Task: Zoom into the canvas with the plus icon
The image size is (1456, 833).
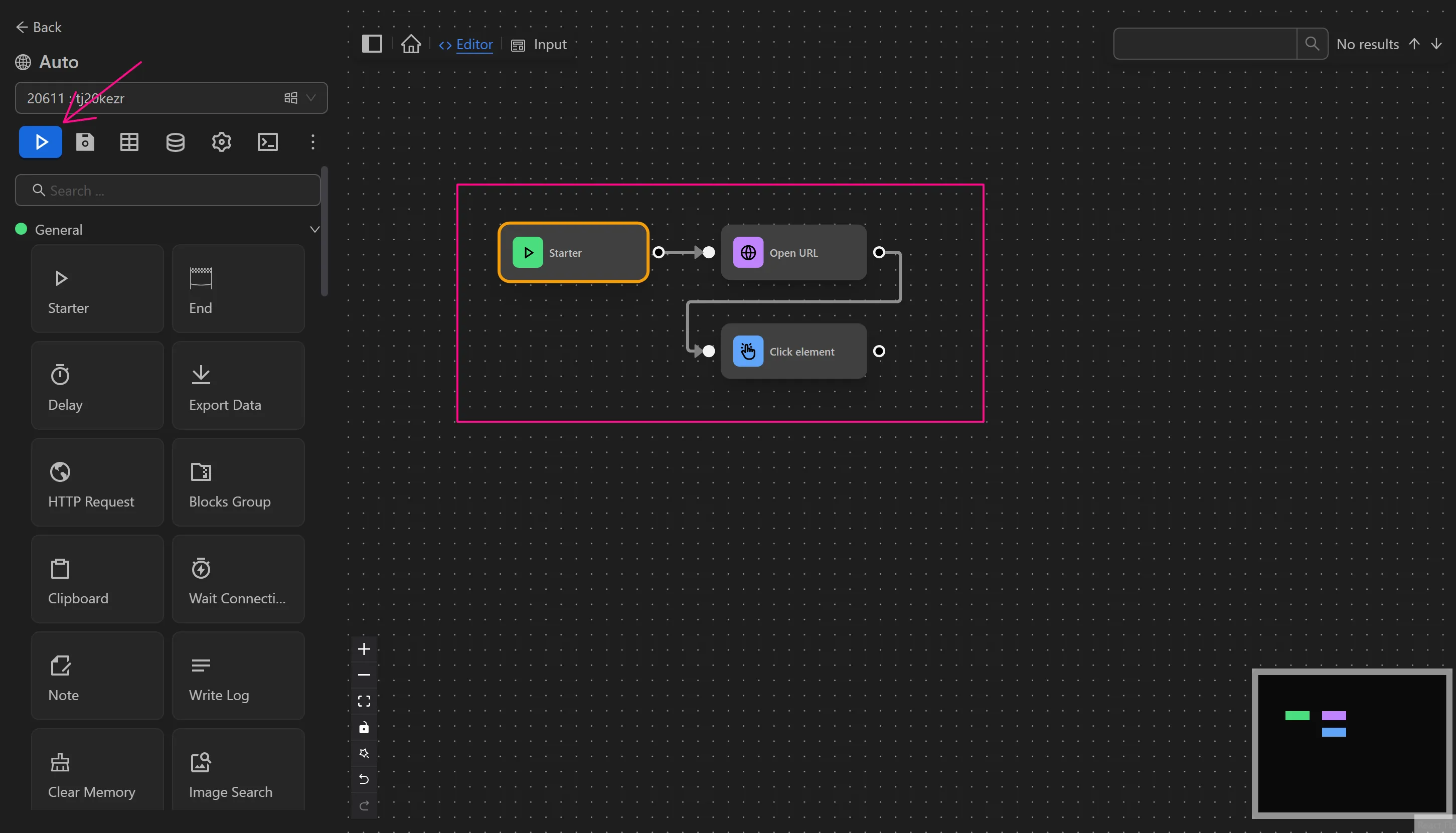Action: click(364, 649)
